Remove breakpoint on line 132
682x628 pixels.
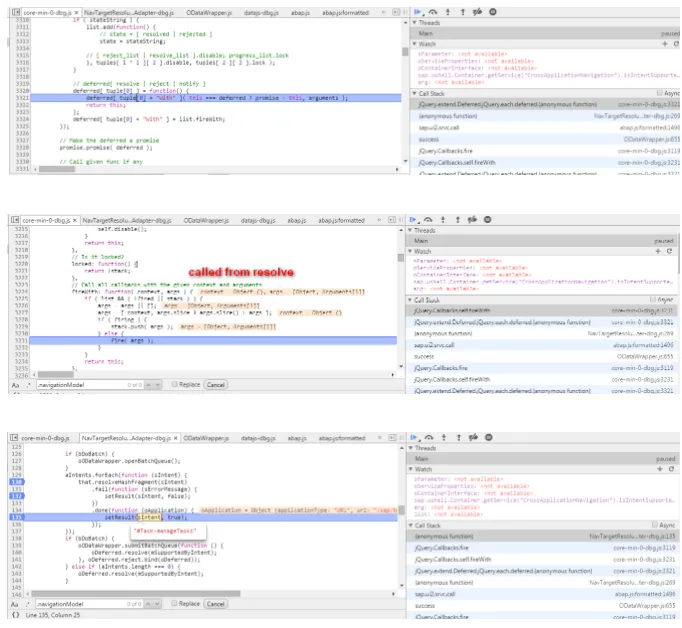coord(17,496)
